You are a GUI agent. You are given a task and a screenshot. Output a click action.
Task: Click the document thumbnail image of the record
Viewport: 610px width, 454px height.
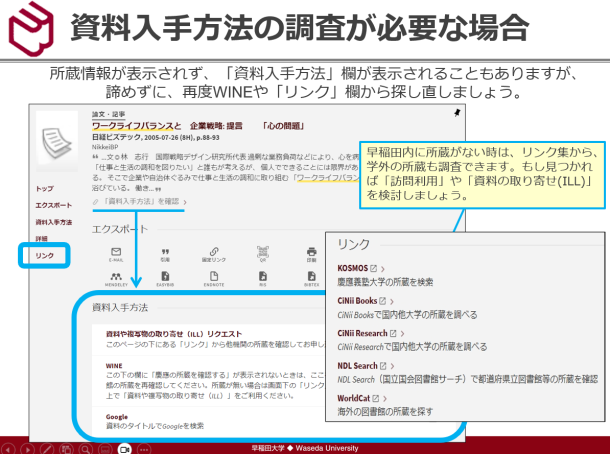pyautogui.click(x=58, y=141)
